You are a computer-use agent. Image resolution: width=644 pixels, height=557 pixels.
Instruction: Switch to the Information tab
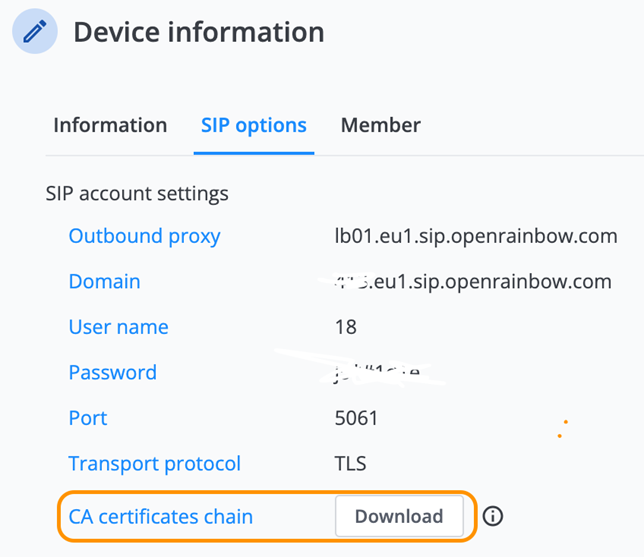point(110,125)
